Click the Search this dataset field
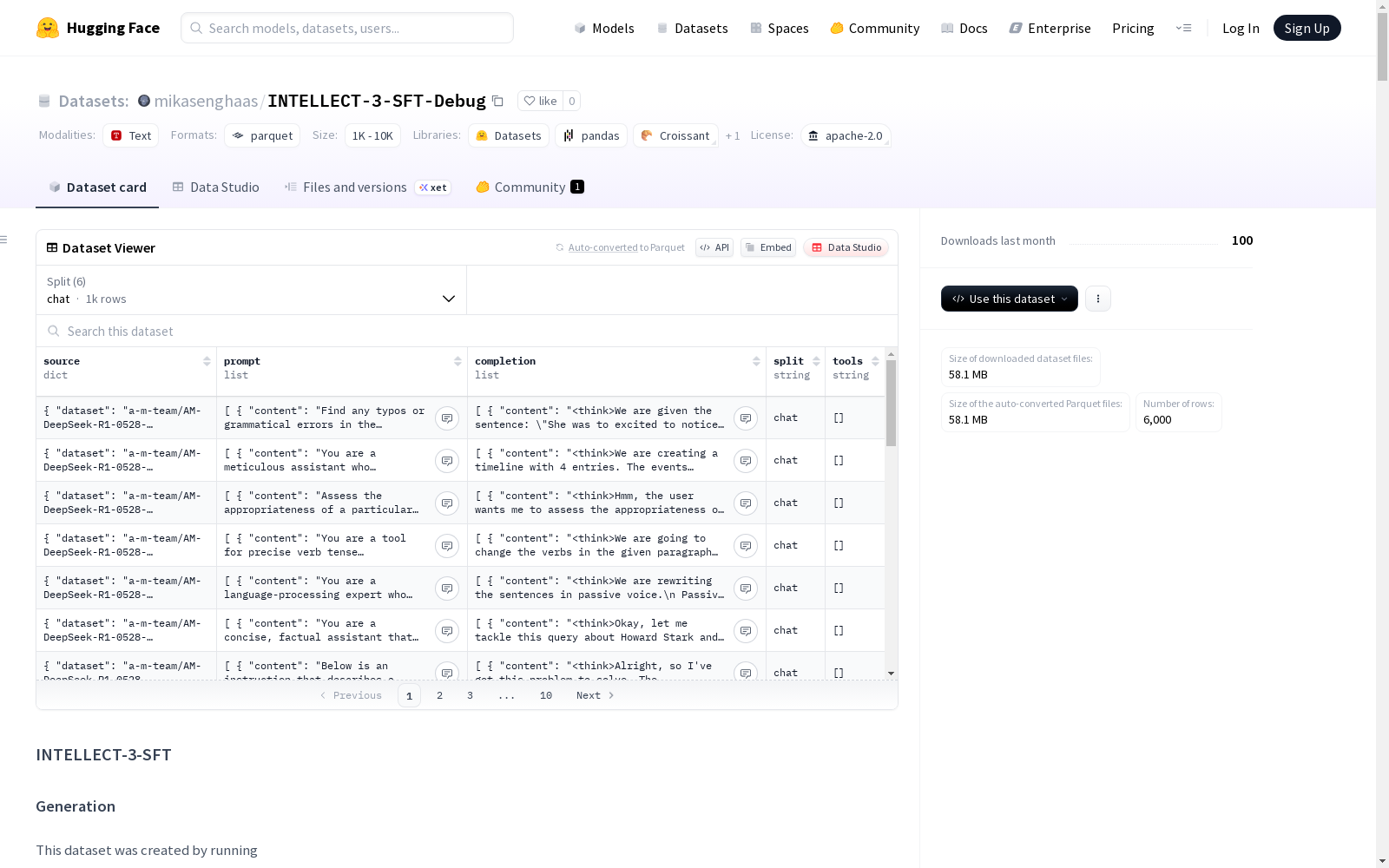This screenshot has width=1389, height=868. point(467,331)
